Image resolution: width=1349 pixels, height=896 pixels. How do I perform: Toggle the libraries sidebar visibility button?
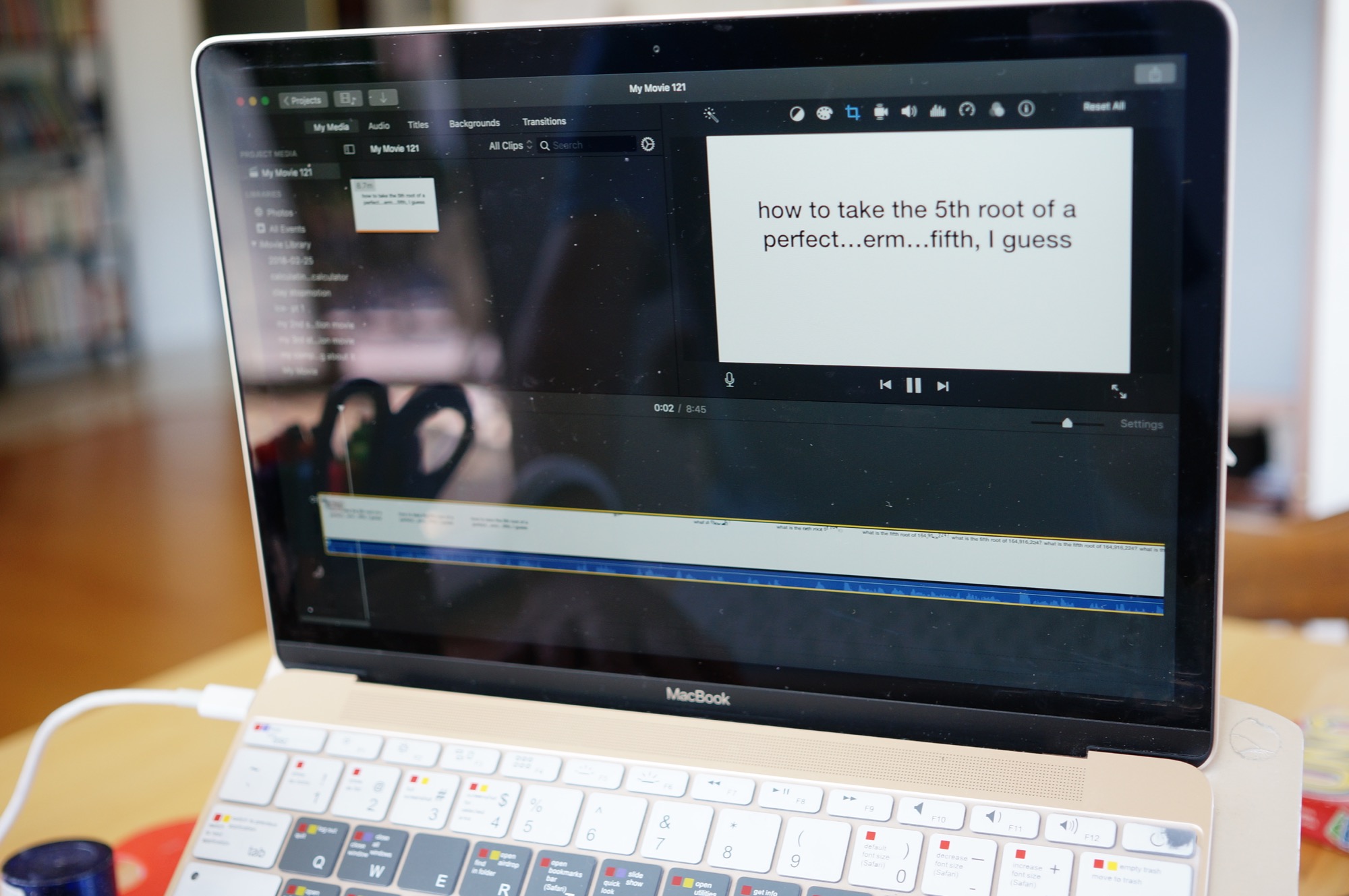(x=349, y=149)
